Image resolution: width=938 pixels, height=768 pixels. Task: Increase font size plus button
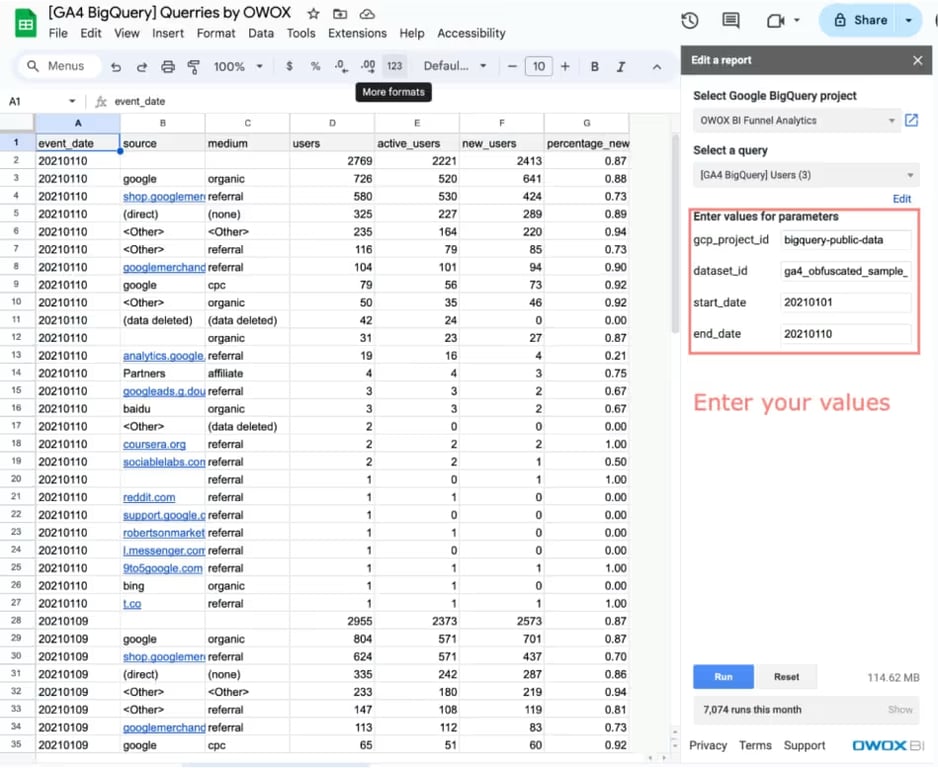click(565, 66)
